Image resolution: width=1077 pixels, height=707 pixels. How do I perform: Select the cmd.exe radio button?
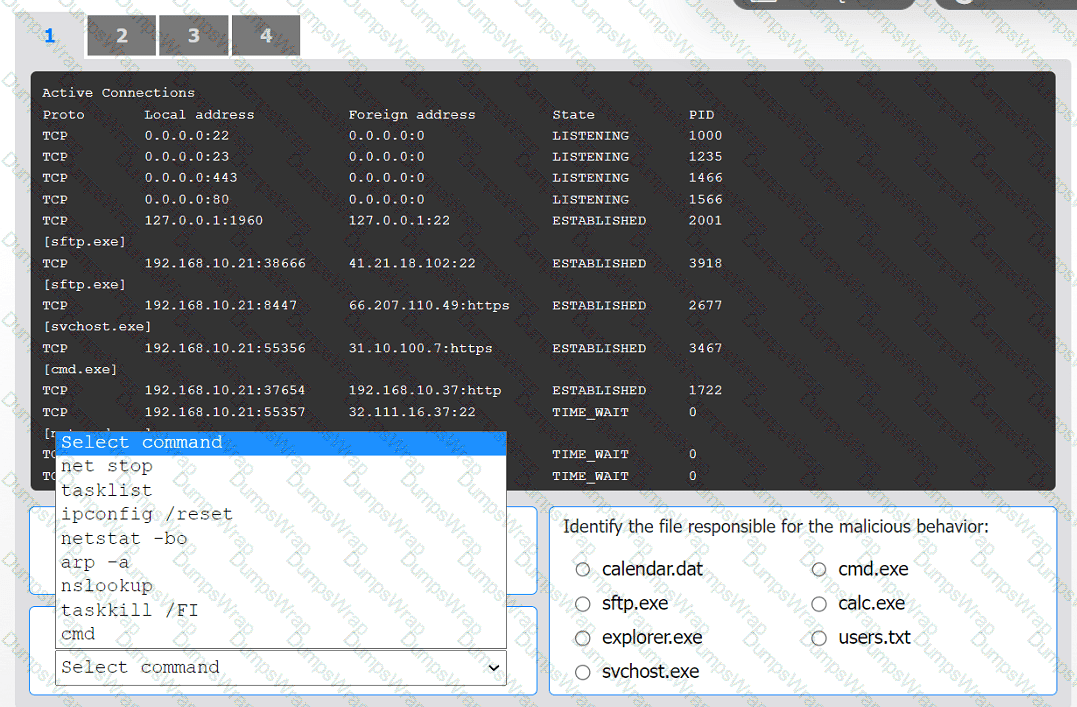[x=819, y=569]
